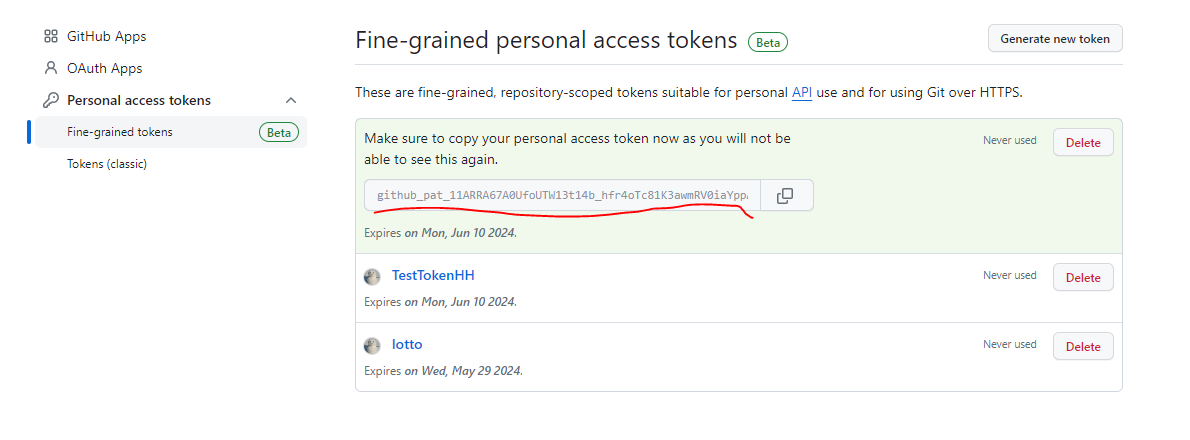This screenshot has width=1190, height=440.
Task: Delete the newly created token
Action: click(x=1083, y=143)
